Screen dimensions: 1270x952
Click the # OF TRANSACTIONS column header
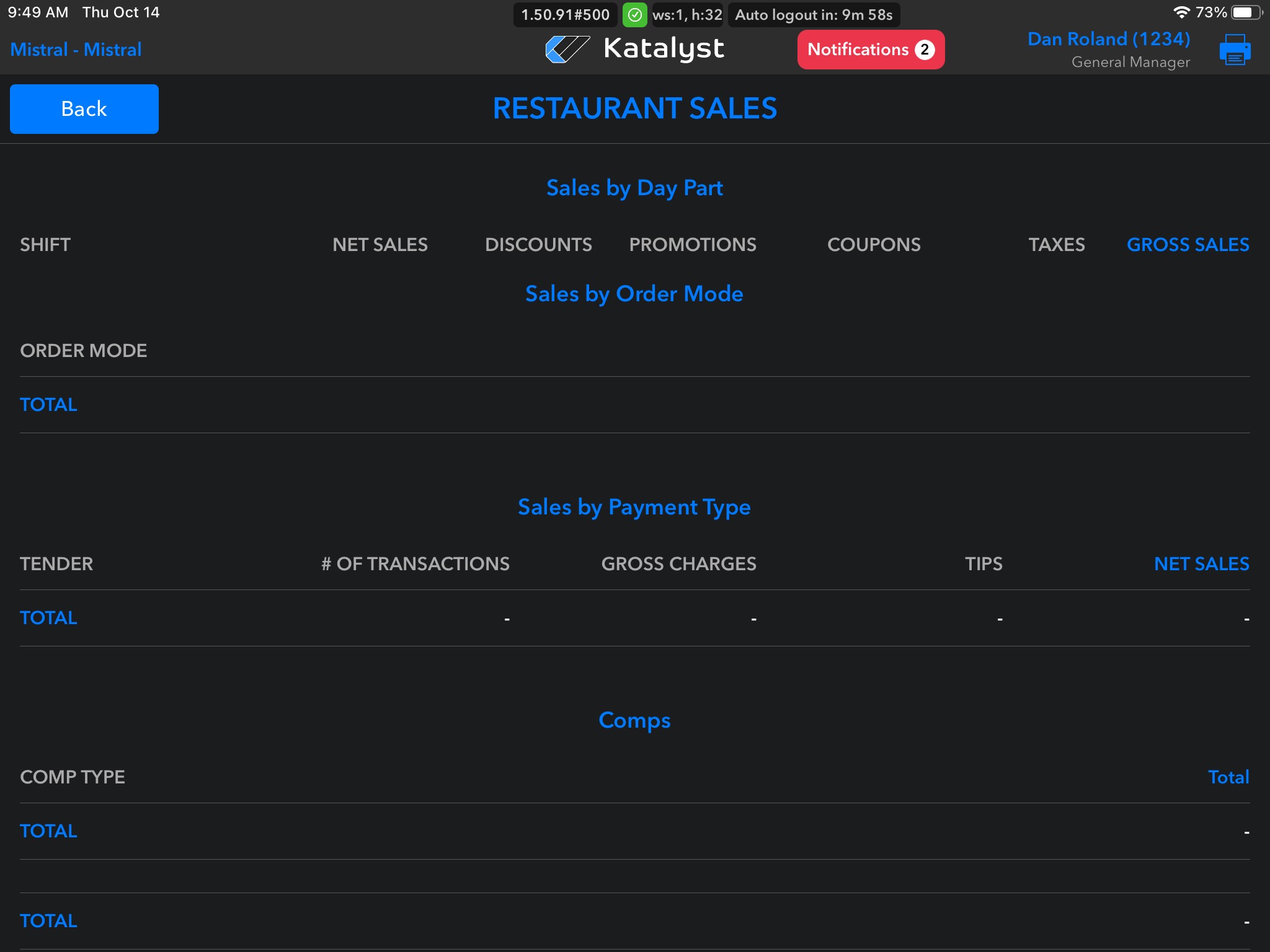tap(415, 564)
